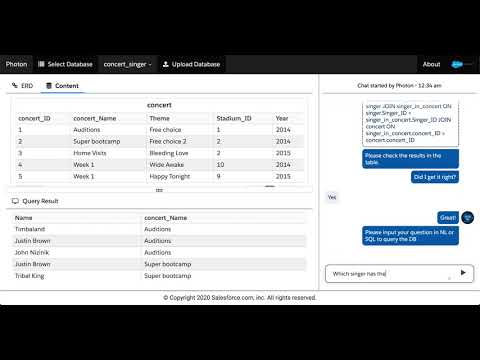Click the 'Great!' chat bubble
The image size is (480, 360).
pos(448,218)
